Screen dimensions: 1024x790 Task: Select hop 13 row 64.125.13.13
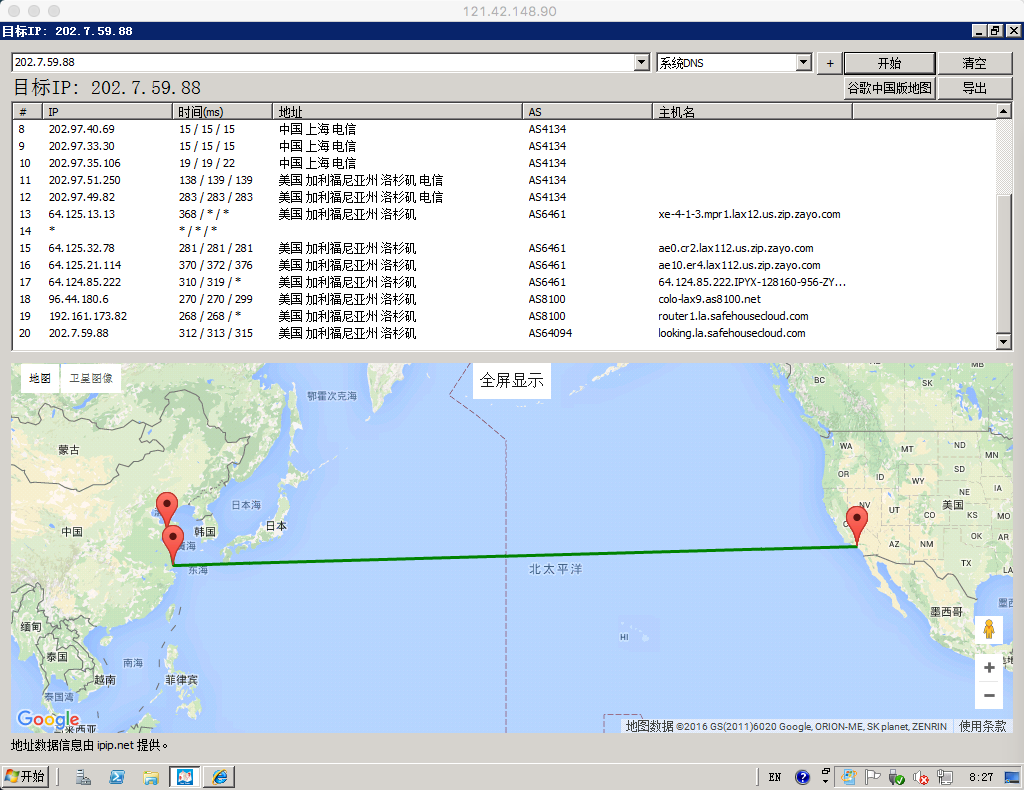[505, 214]
